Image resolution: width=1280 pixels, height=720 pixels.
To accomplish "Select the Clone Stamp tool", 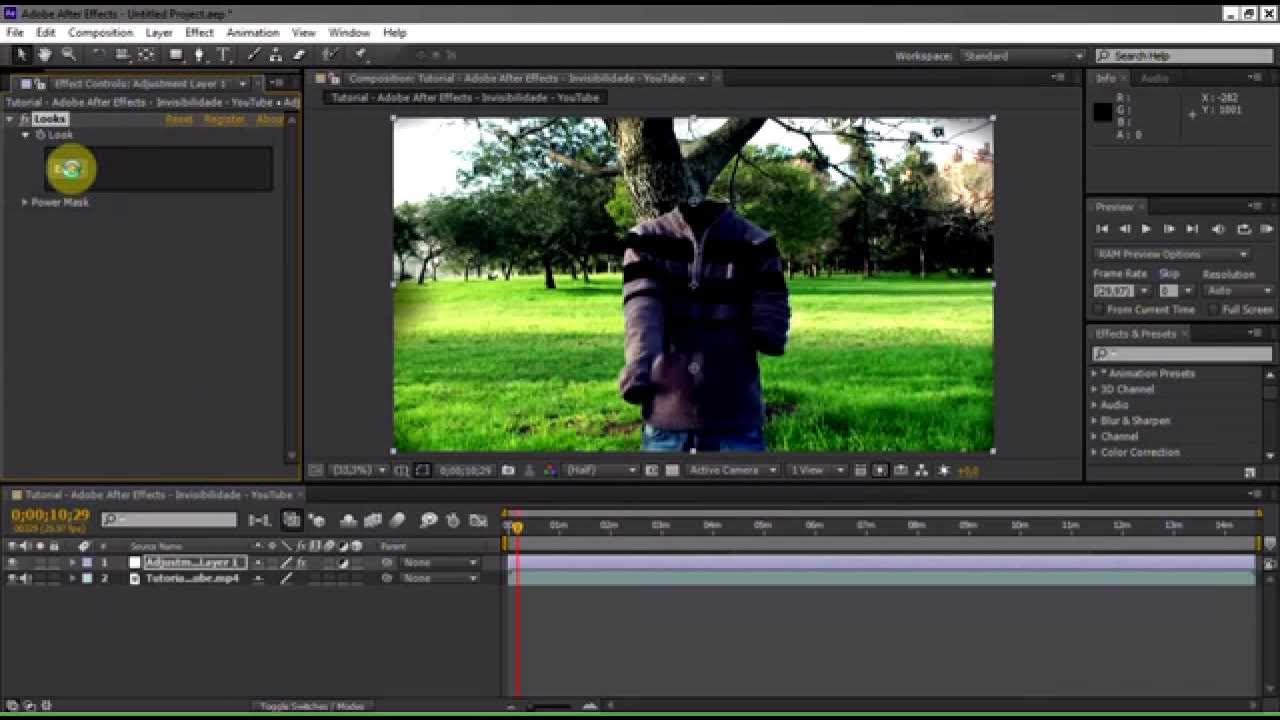I will pyautogui.click(x=275, y=55).
